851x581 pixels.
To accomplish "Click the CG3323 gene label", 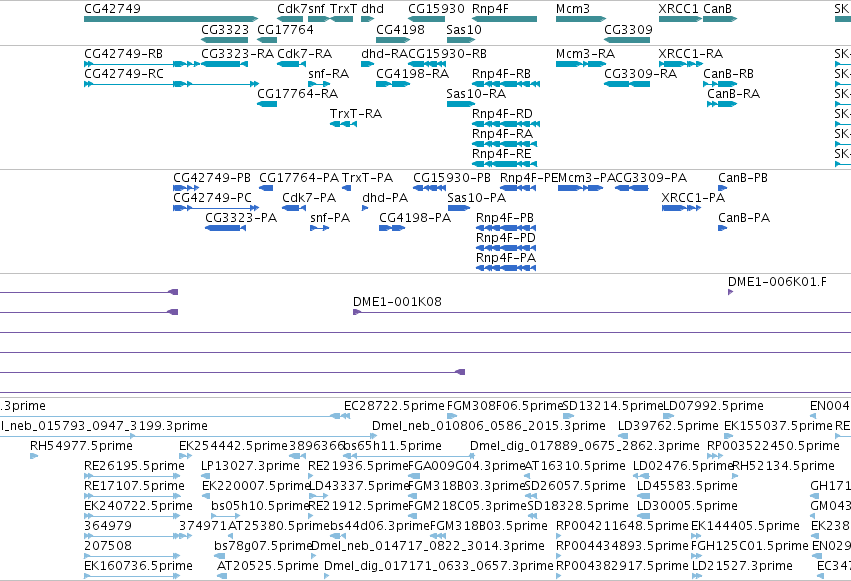I will click(x=225, y=29).
